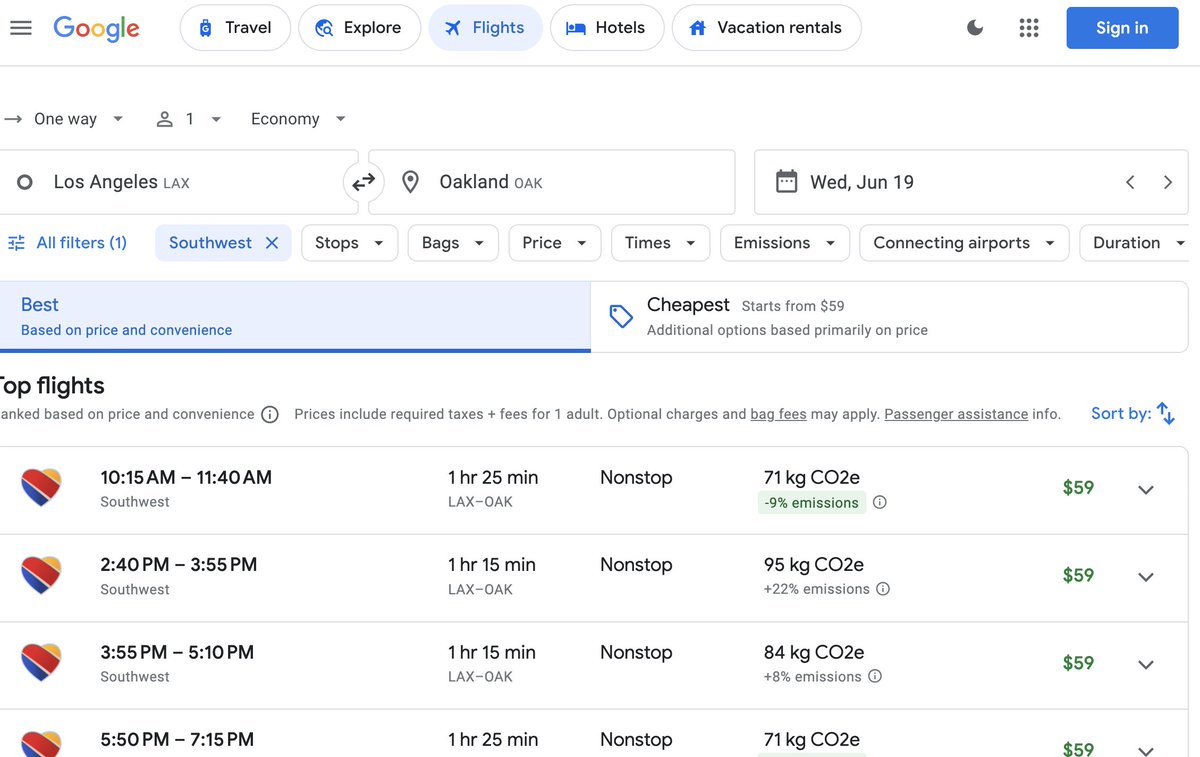Expand the 10:15 AM flight details
Viewport: 1200px width, 757px height.
pyautogui.click(x=1146, y=490)
